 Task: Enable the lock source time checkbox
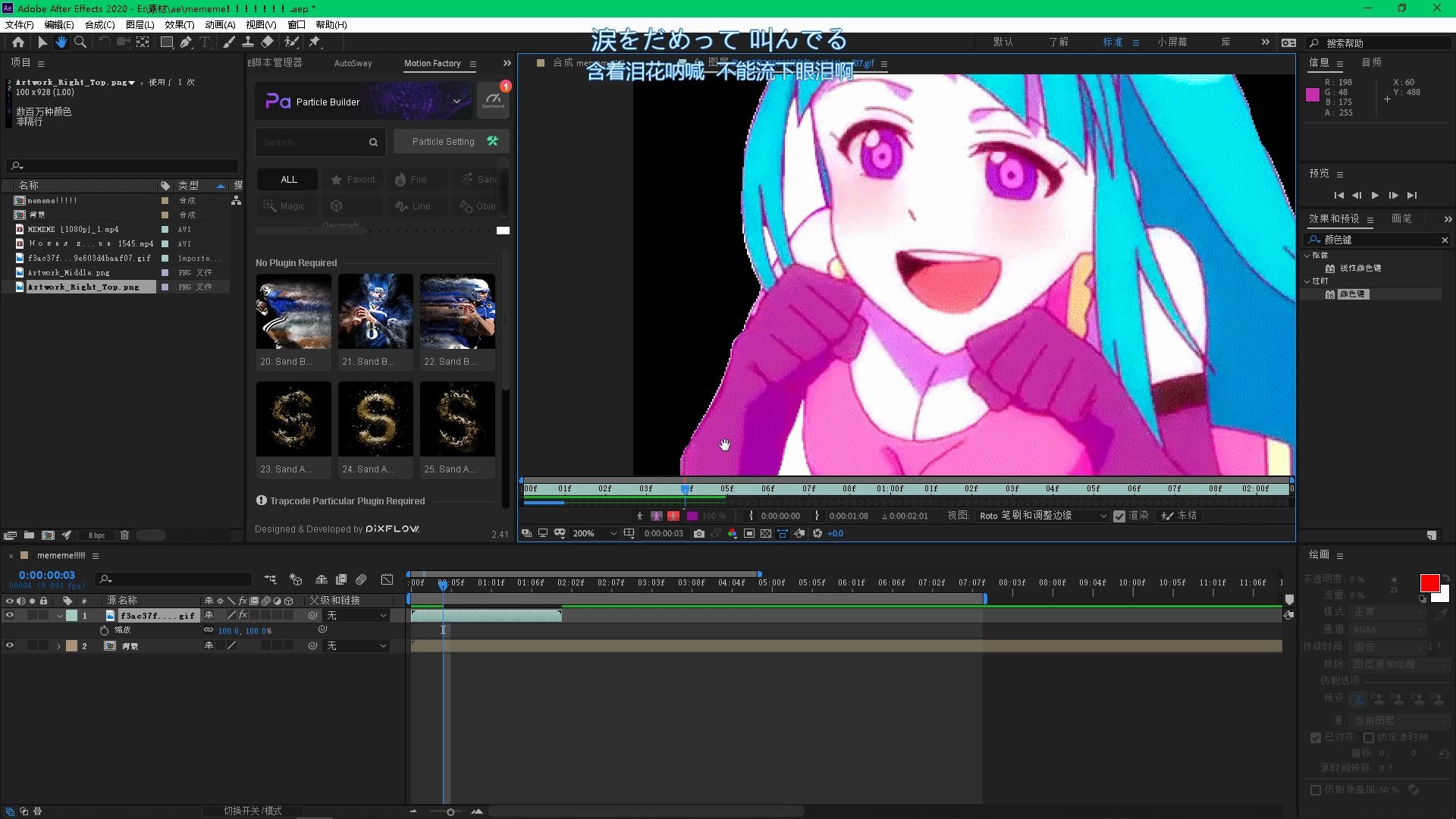coord(1369,738)
